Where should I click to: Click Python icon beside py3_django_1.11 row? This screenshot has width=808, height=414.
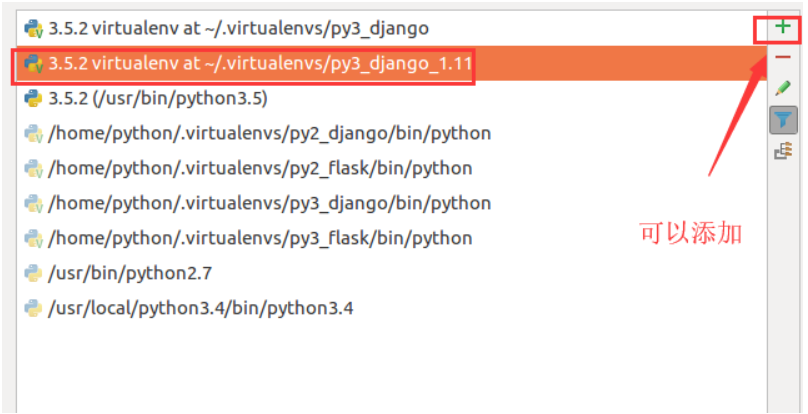[x=33, y=64]
